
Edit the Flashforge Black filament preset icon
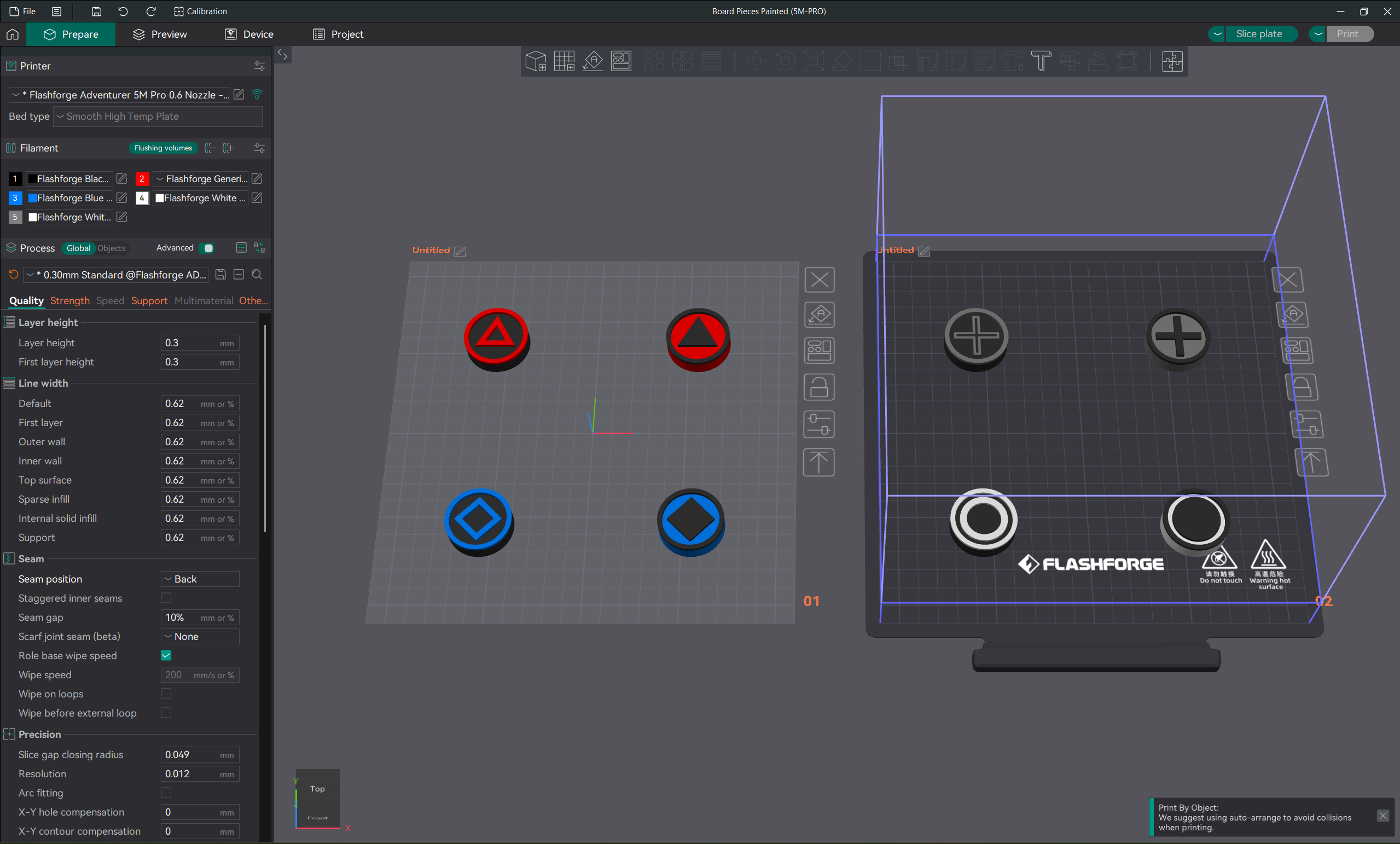click(x=121, y=179)
